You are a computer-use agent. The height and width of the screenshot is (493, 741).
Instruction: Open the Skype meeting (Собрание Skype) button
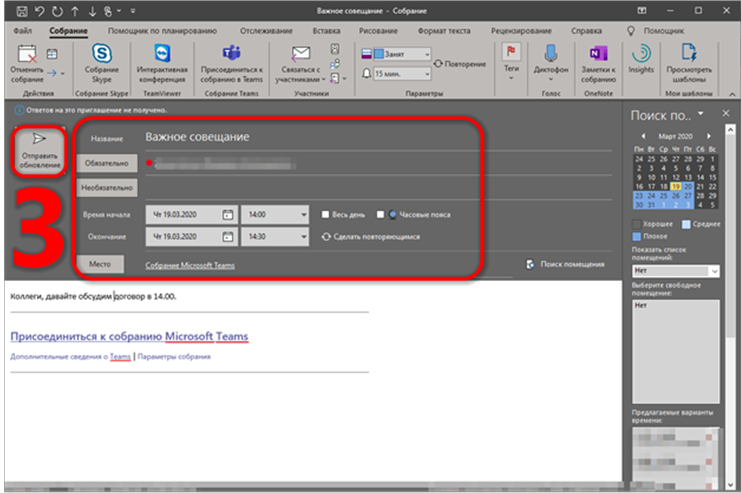point(102,64)
